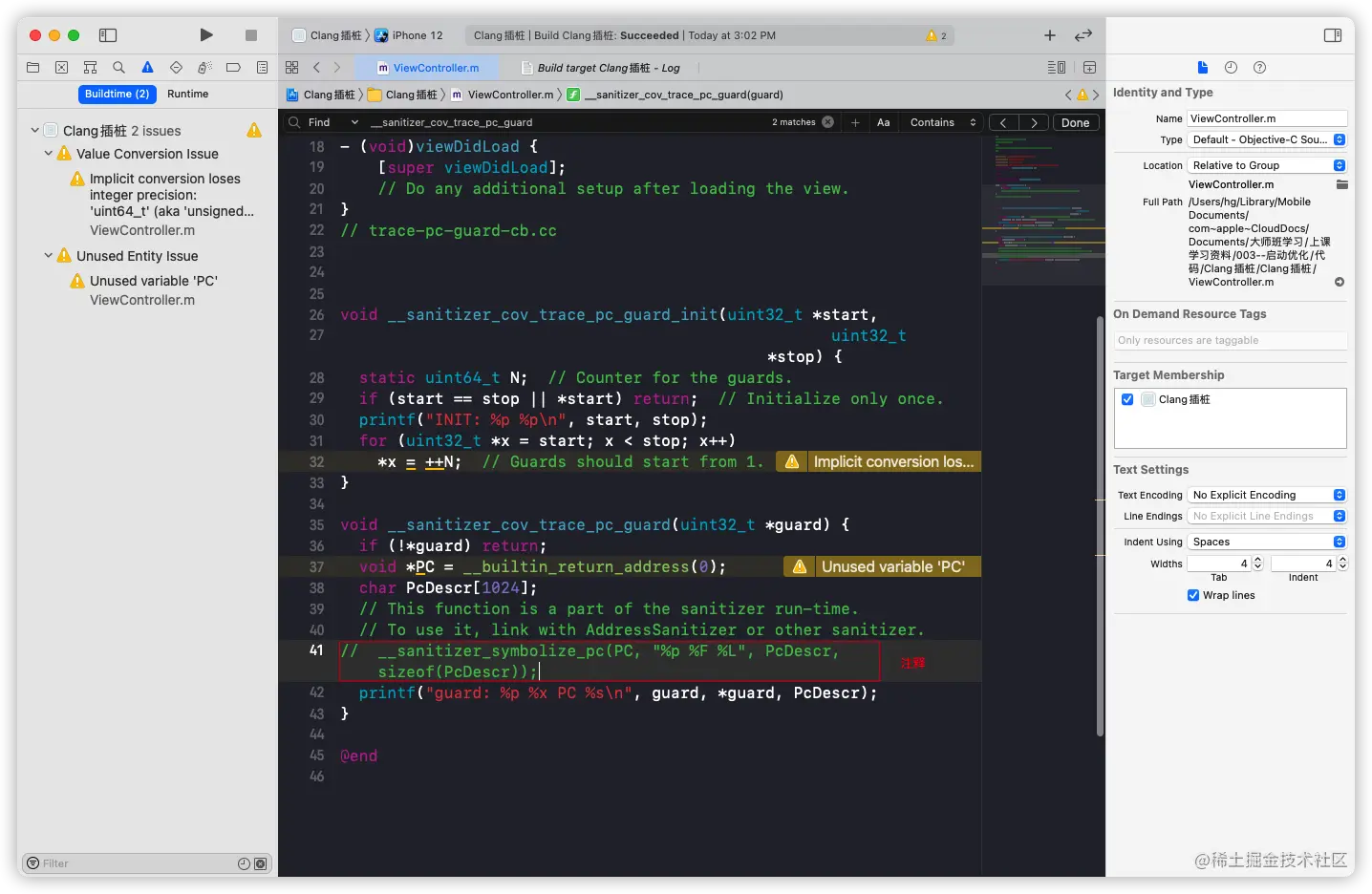
Task: Open ViewController.m jump bar segment
Action: 503,95
